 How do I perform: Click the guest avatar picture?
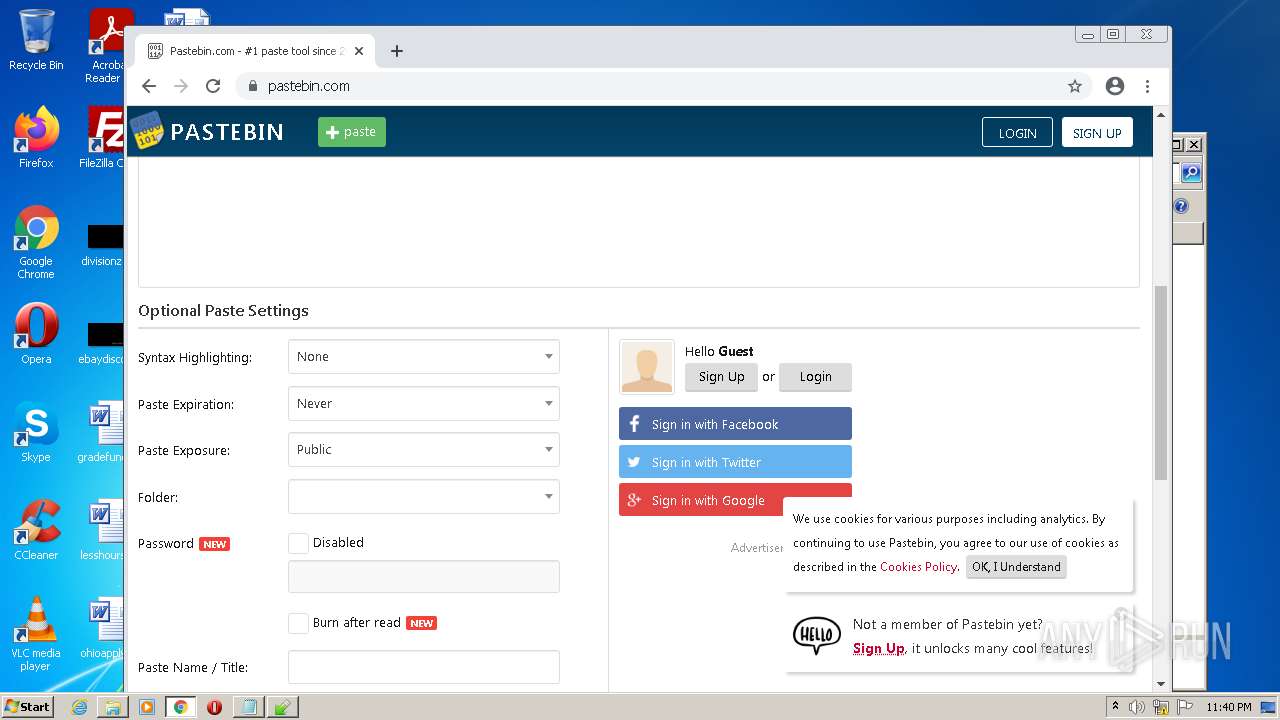[647, 367]
